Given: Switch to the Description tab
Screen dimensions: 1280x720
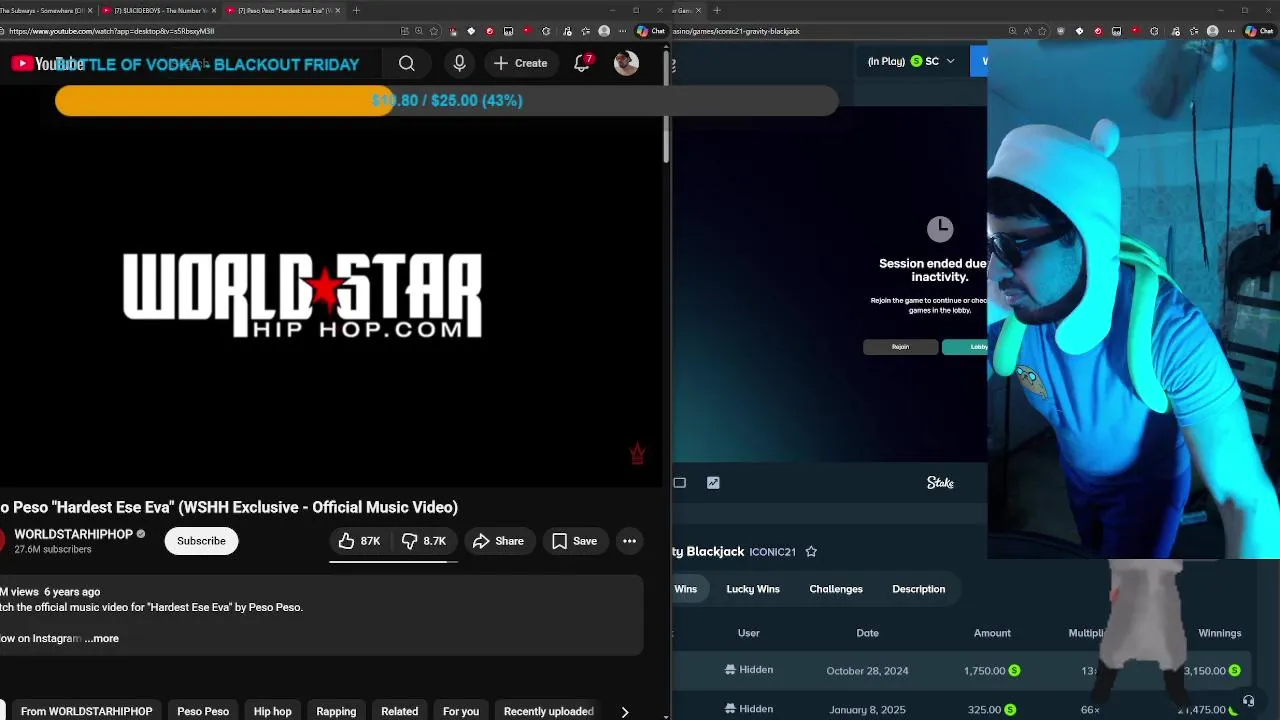Looking at the screenshot, I should pos(918,589).
